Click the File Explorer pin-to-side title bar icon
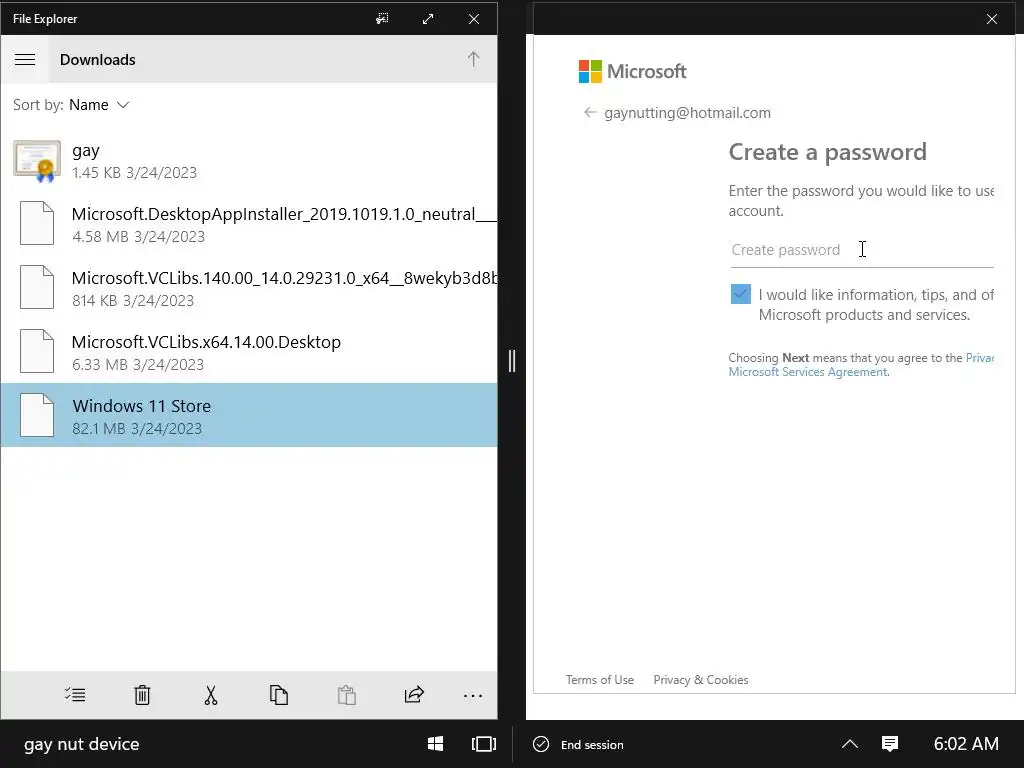The image size is (1024, 768). (x=382, y=19)
